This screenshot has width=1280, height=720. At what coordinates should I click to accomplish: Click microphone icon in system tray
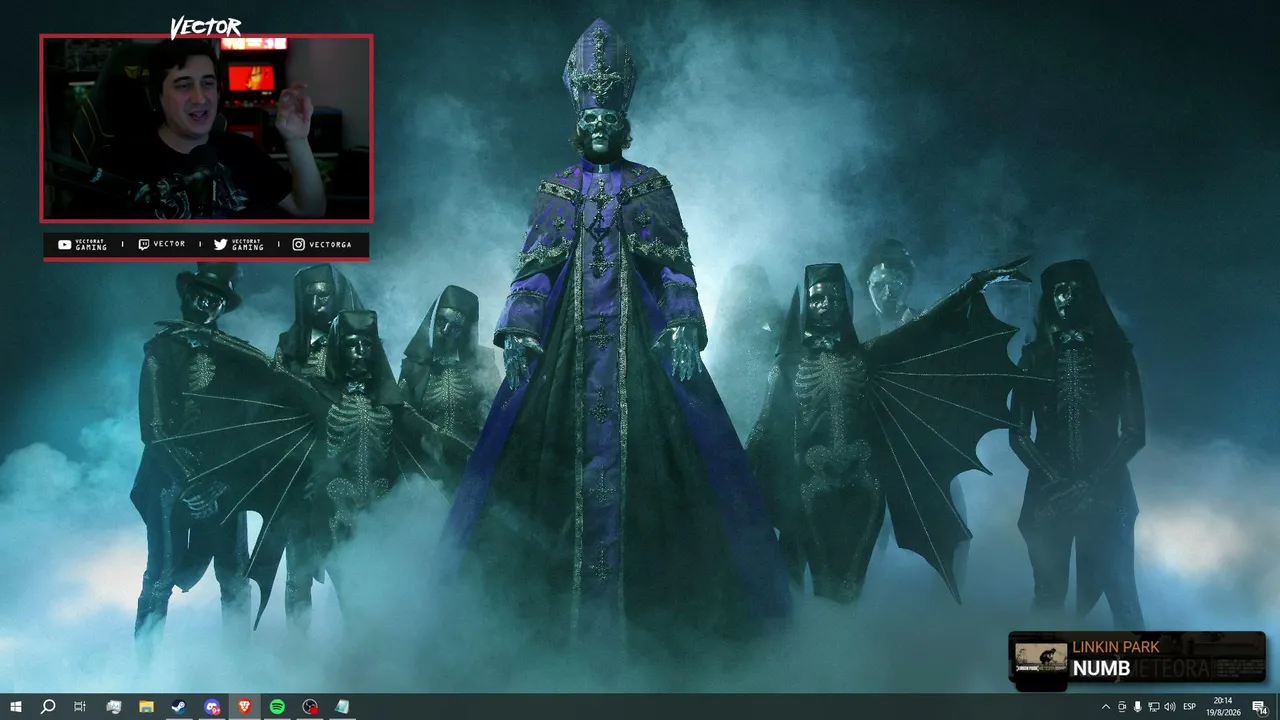pyautogui.click(x=1138, y=707)
